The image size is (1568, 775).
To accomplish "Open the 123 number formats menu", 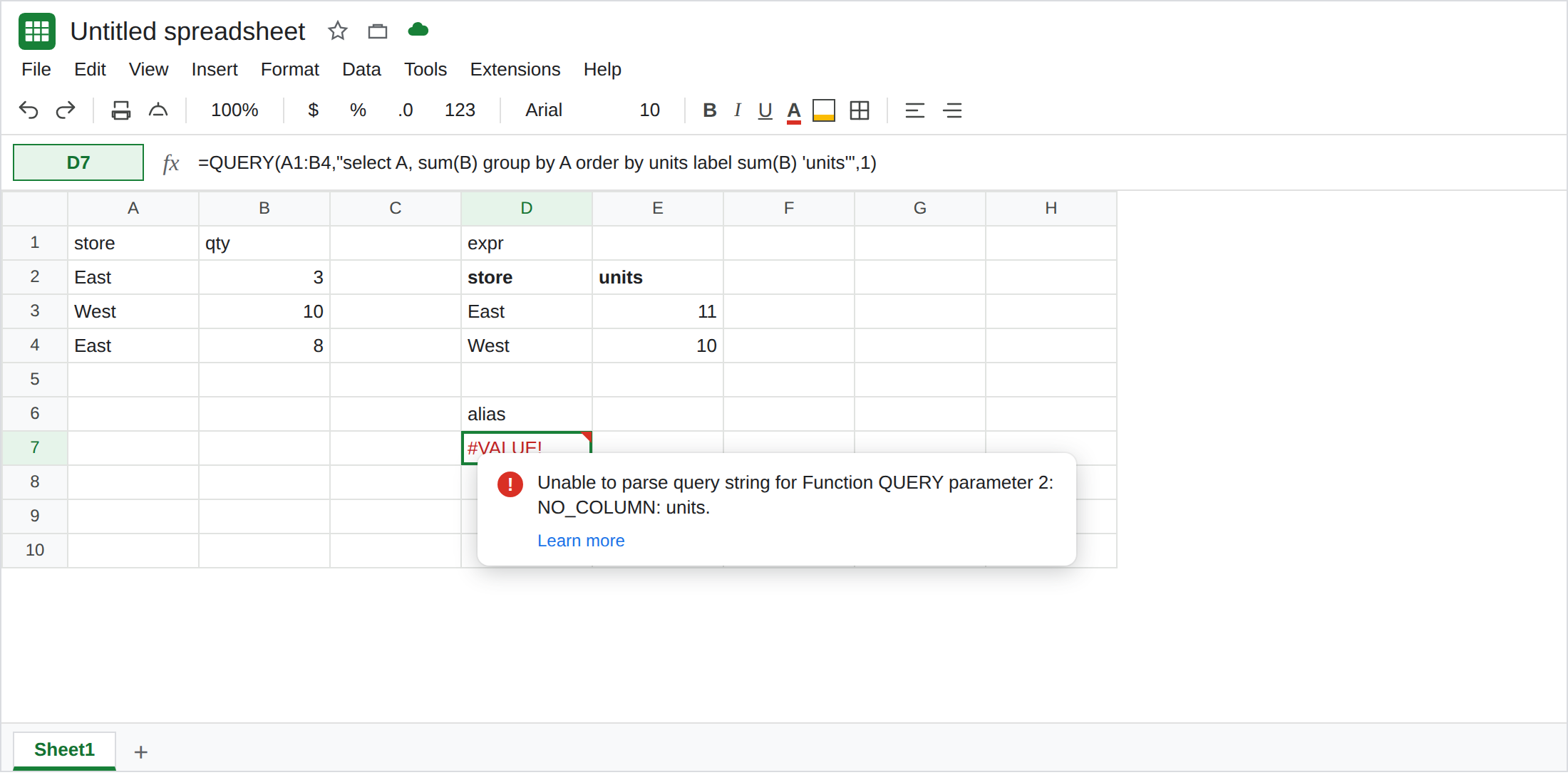I will [x=460, y=110].
